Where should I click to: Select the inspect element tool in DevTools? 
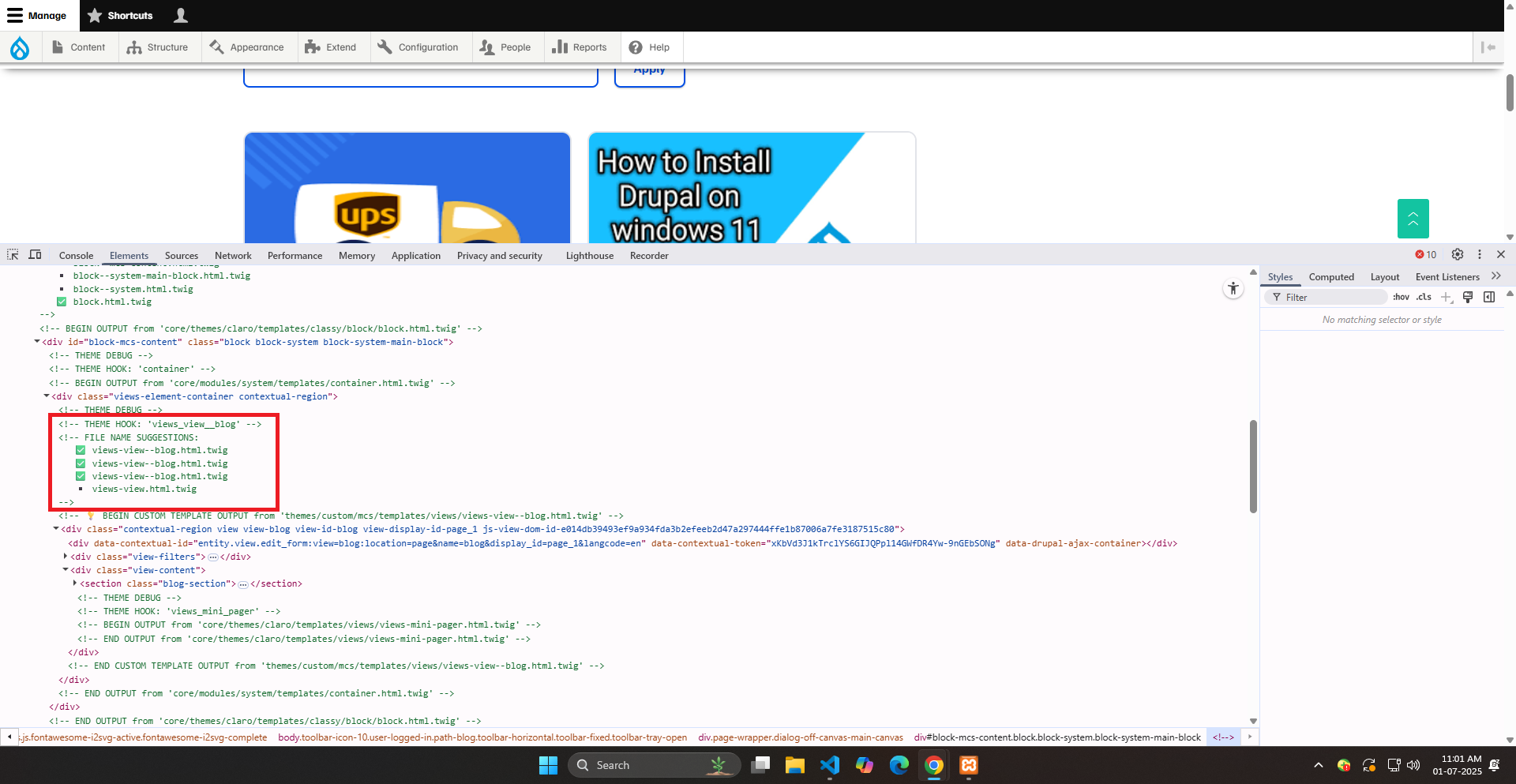12,254
